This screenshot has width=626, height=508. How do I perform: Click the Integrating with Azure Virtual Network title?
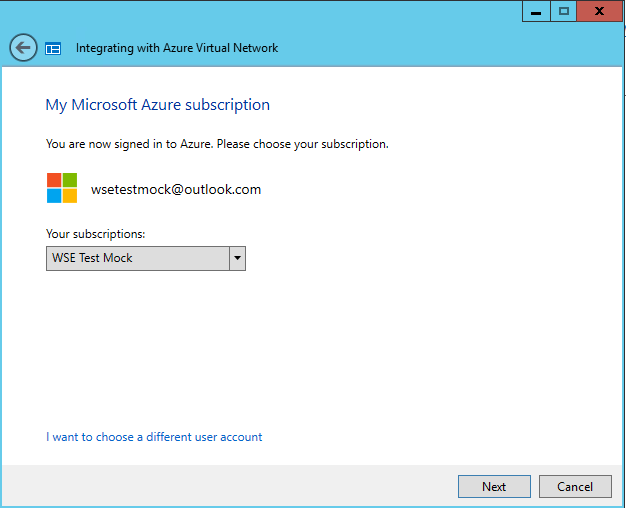click(x=177, y=48)
